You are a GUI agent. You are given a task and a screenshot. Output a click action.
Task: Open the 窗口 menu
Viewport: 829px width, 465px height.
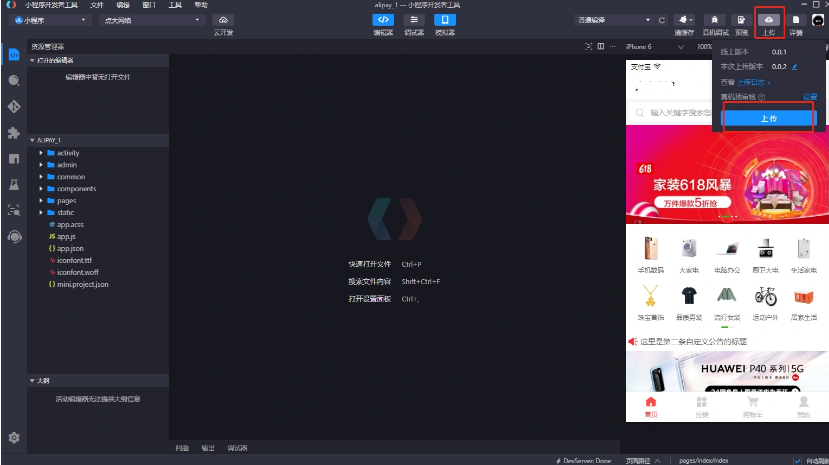(x=149, y=5)
